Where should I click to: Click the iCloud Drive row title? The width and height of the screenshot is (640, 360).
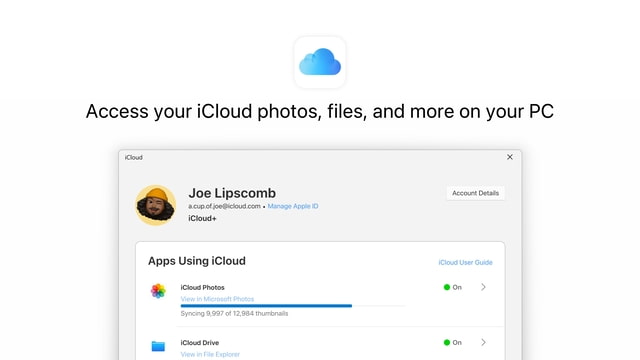(200, 343)
